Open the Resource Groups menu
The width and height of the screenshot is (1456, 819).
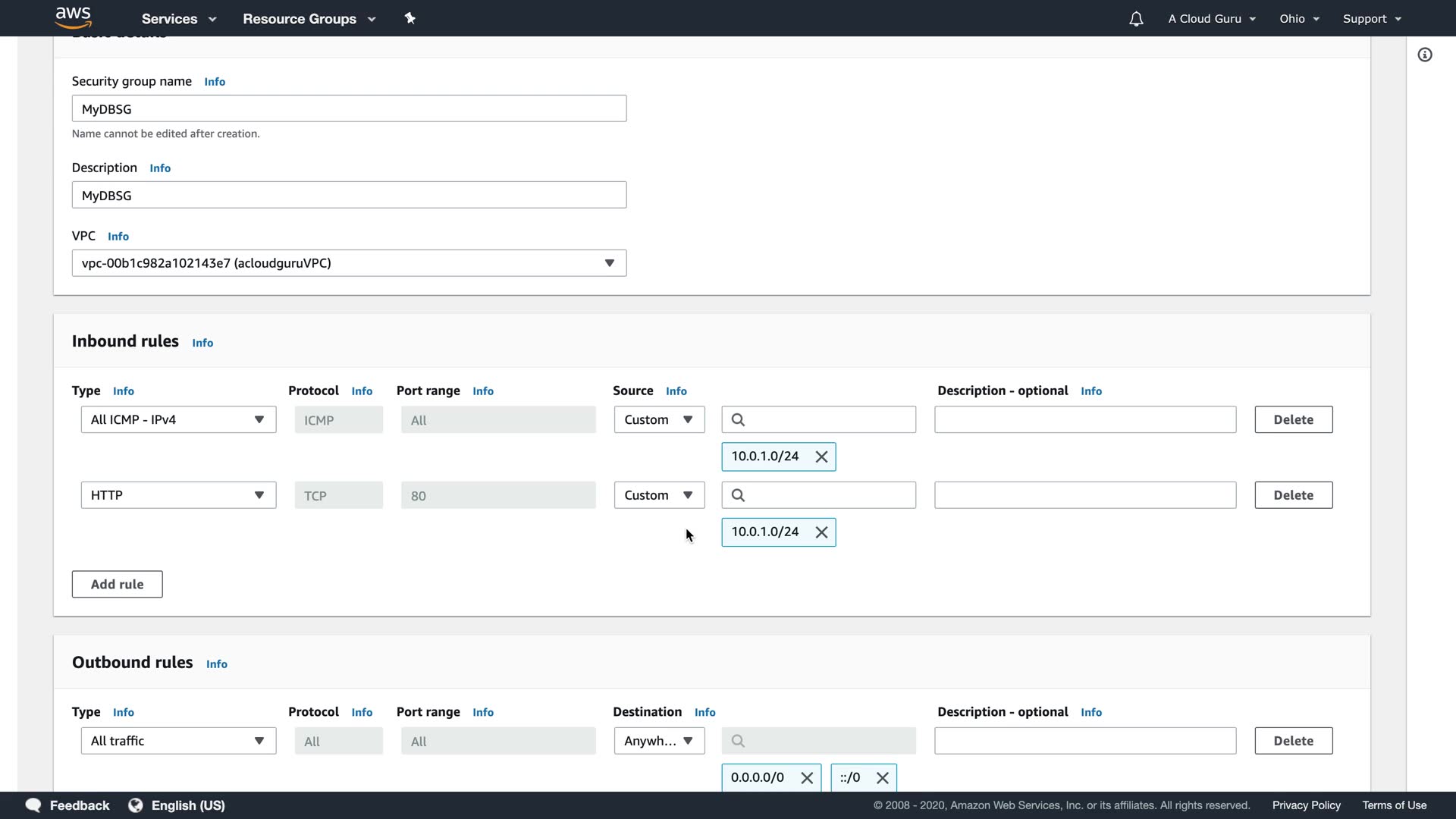pos(309,19)
